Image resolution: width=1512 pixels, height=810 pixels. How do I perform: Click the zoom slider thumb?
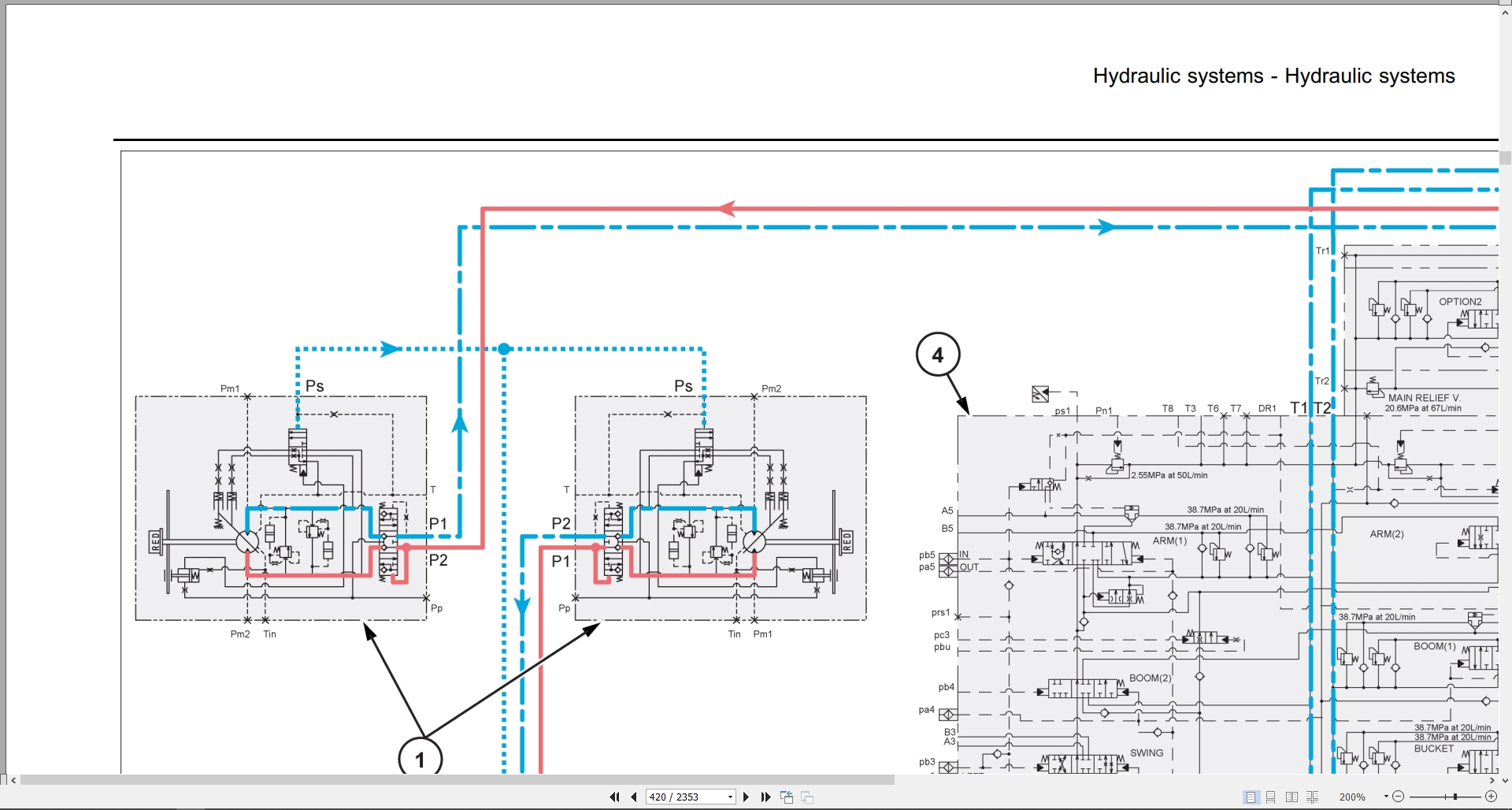point(1455,797)
